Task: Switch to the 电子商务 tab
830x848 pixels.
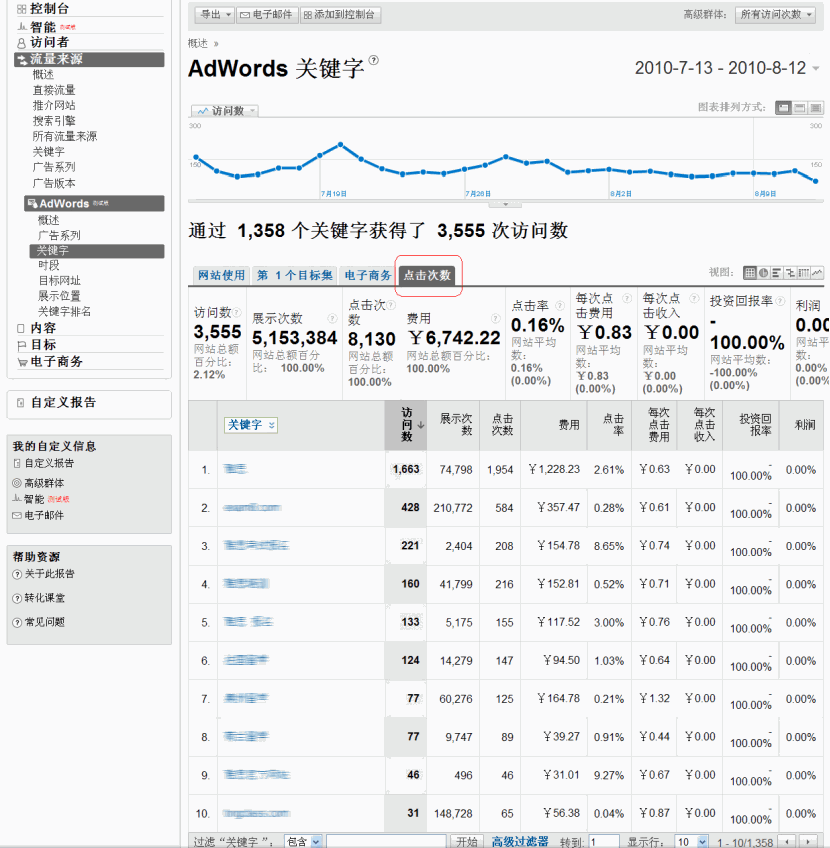Action: point(367,275)
